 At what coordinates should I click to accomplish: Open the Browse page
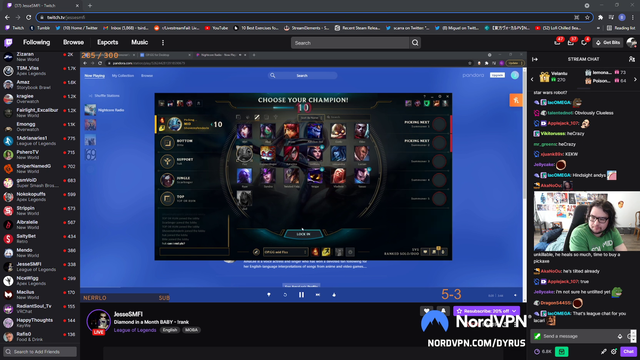click(x=73, y=42)
